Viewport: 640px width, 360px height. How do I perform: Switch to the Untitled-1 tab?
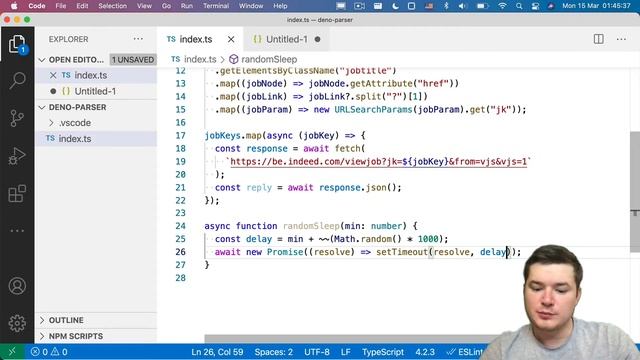coord(287,39)
